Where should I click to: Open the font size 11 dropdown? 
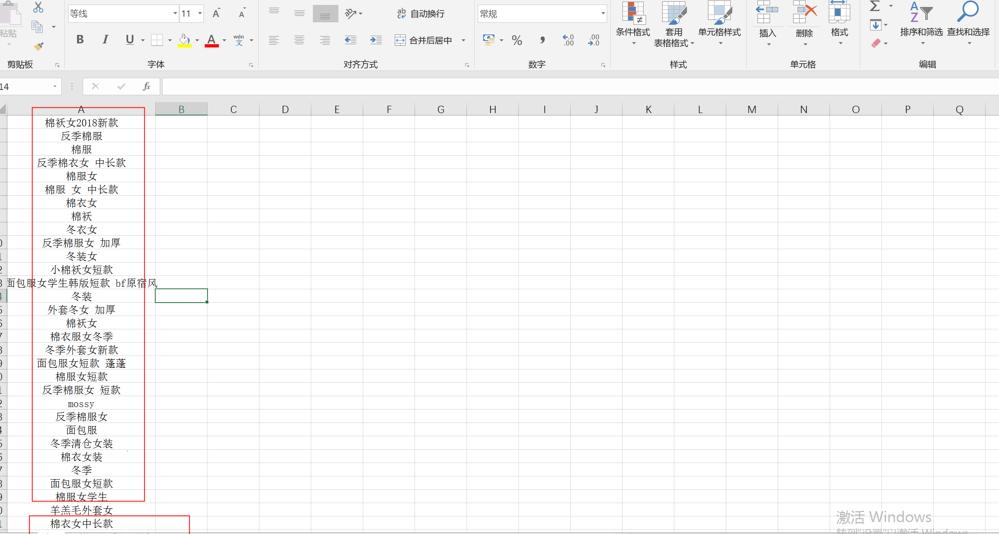click(x=200, y=13)
